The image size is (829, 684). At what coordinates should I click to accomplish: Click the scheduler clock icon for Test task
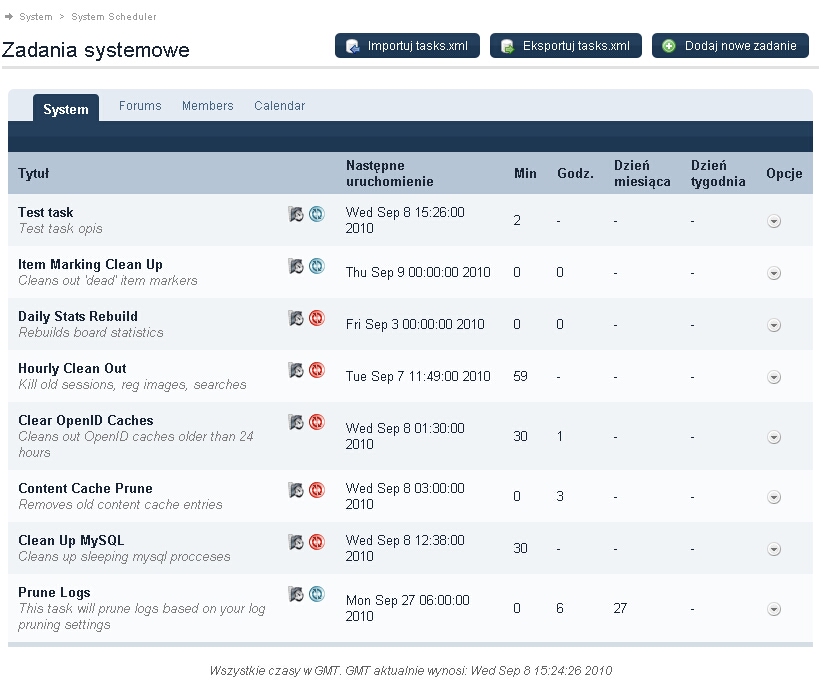coord(296,213)
